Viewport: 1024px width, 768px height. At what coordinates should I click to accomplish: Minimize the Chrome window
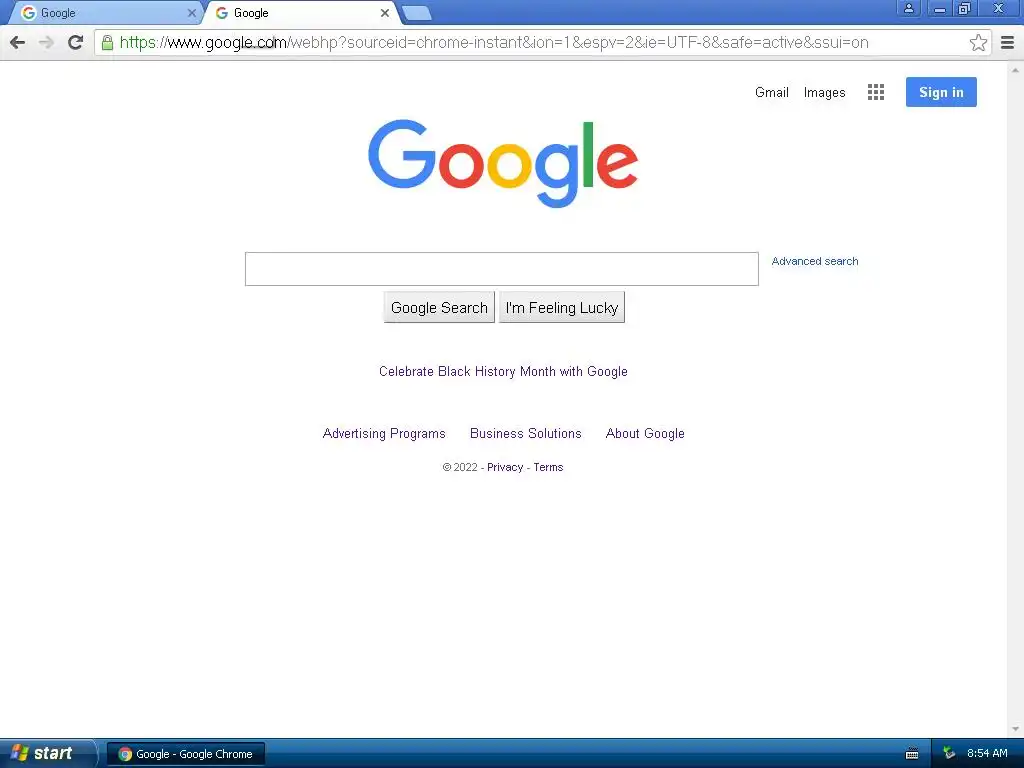point(940,8)
